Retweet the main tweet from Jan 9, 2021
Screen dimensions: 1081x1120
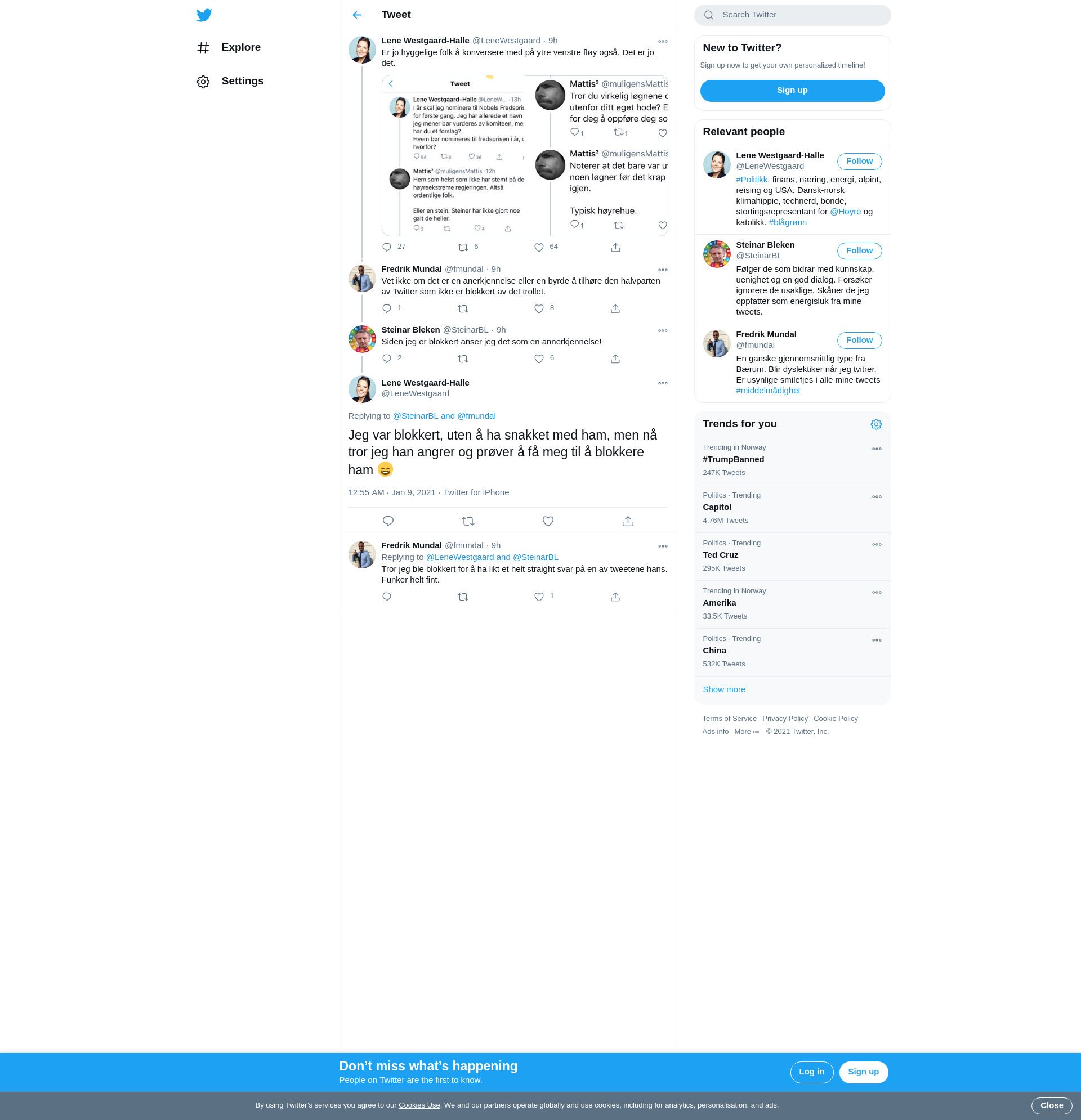pyautogui.click(x=468, y=521)
